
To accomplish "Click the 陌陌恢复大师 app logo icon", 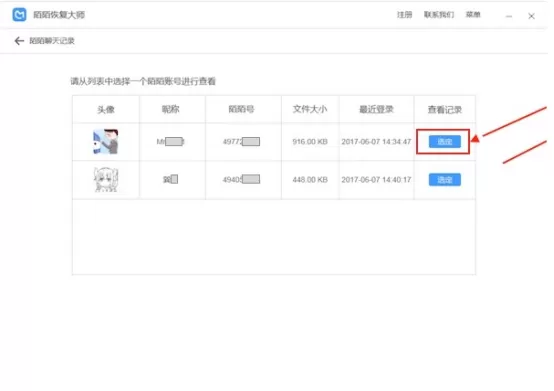I will coord(19,15).
